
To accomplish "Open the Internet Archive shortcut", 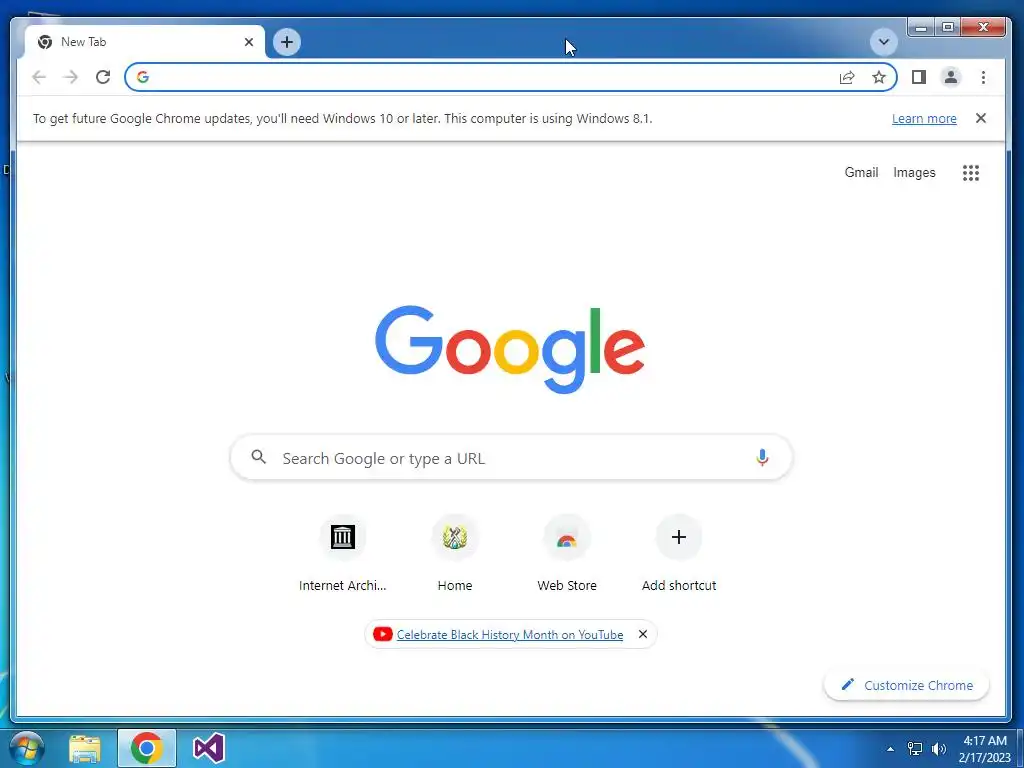I will (342, 554).
